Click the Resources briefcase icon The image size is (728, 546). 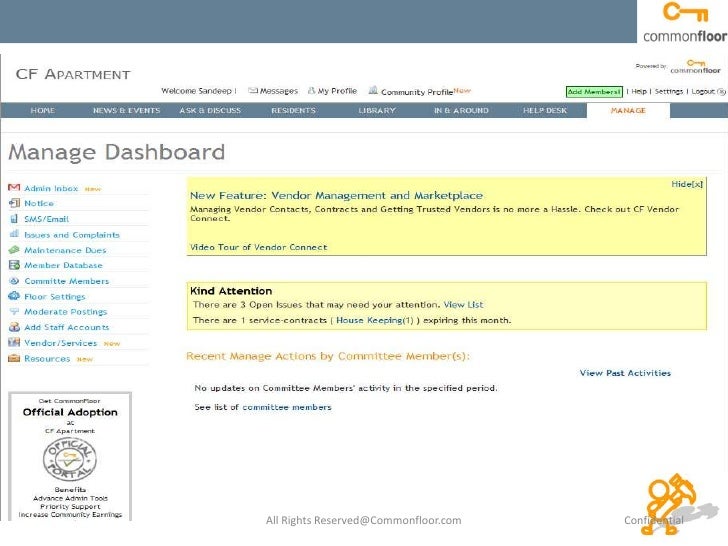click(x=14, y=358)
